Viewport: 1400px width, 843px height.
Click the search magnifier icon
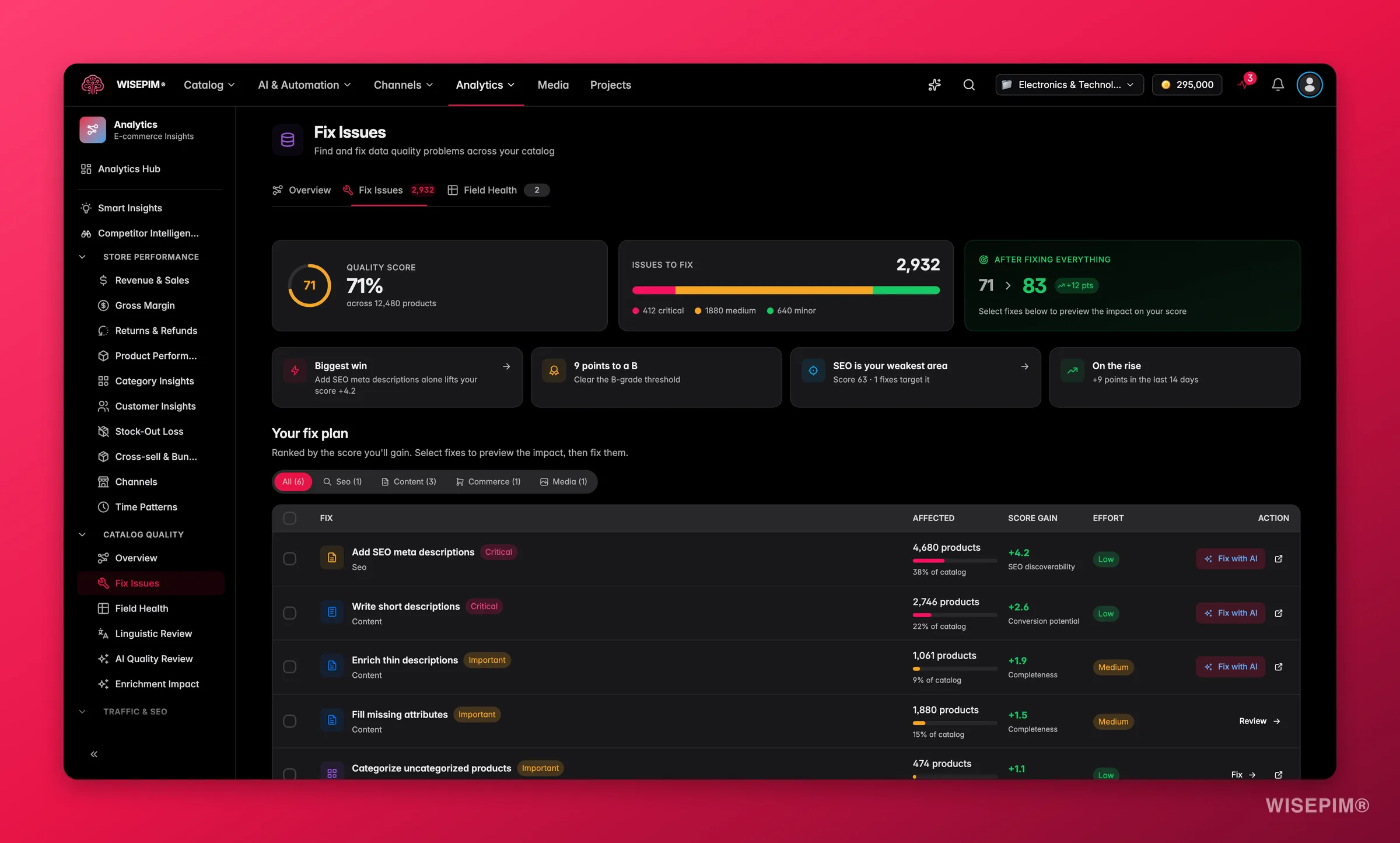[x=969, y=85]
